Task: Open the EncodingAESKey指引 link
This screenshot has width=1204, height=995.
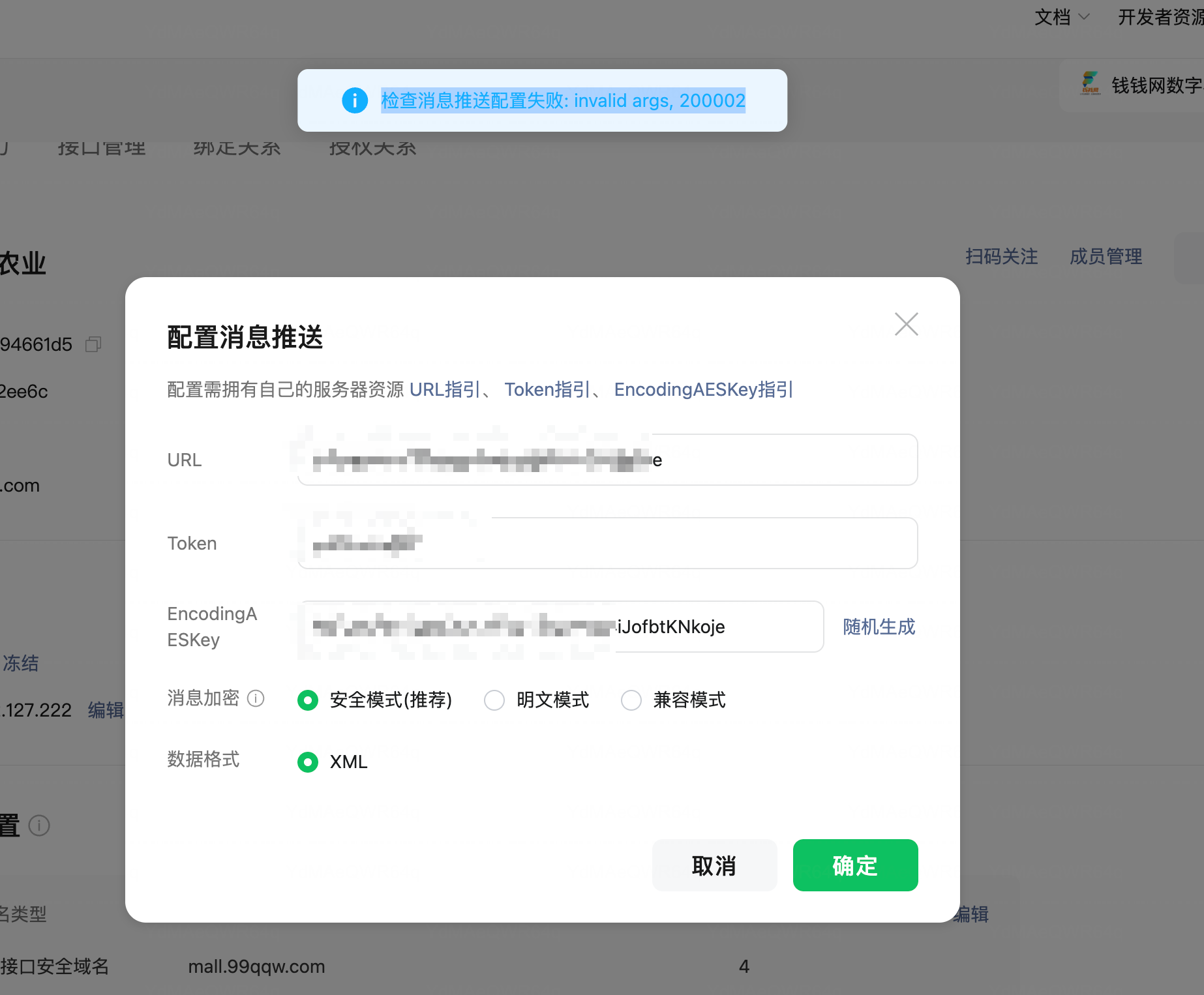Action: tap(704, 389)
